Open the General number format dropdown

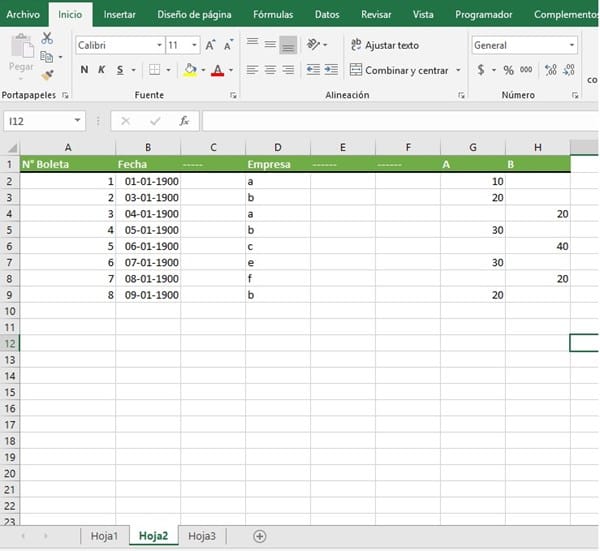(572, 46)
